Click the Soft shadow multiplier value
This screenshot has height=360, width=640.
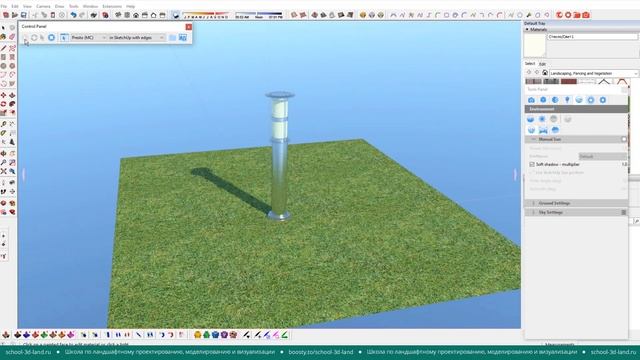pyautogui.click(x=624, y=164)
